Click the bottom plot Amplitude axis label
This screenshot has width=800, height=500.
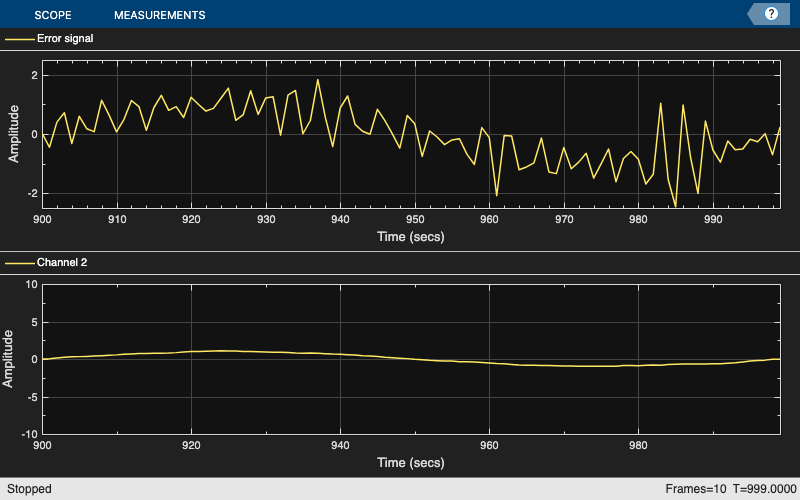[8, 359]
